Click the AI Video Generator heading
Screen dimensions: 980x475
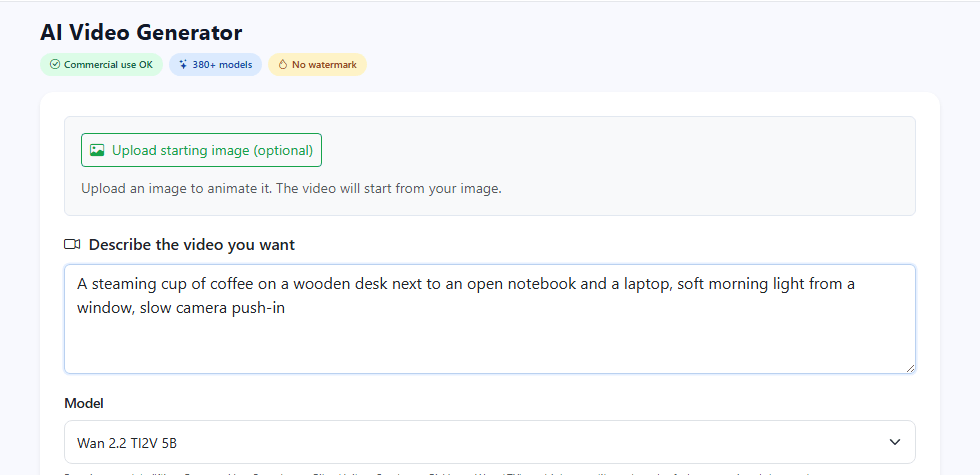(x=141, y=32)
